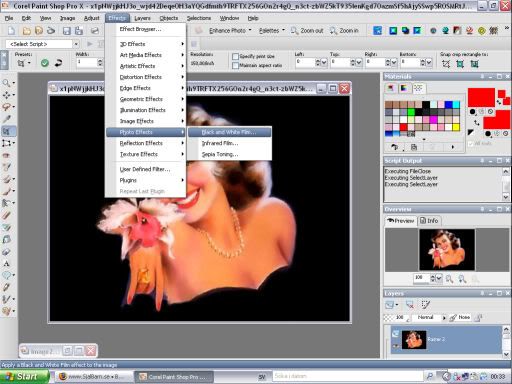Select the Raster 2 layer
512x384 pixels.
(446, 340)
